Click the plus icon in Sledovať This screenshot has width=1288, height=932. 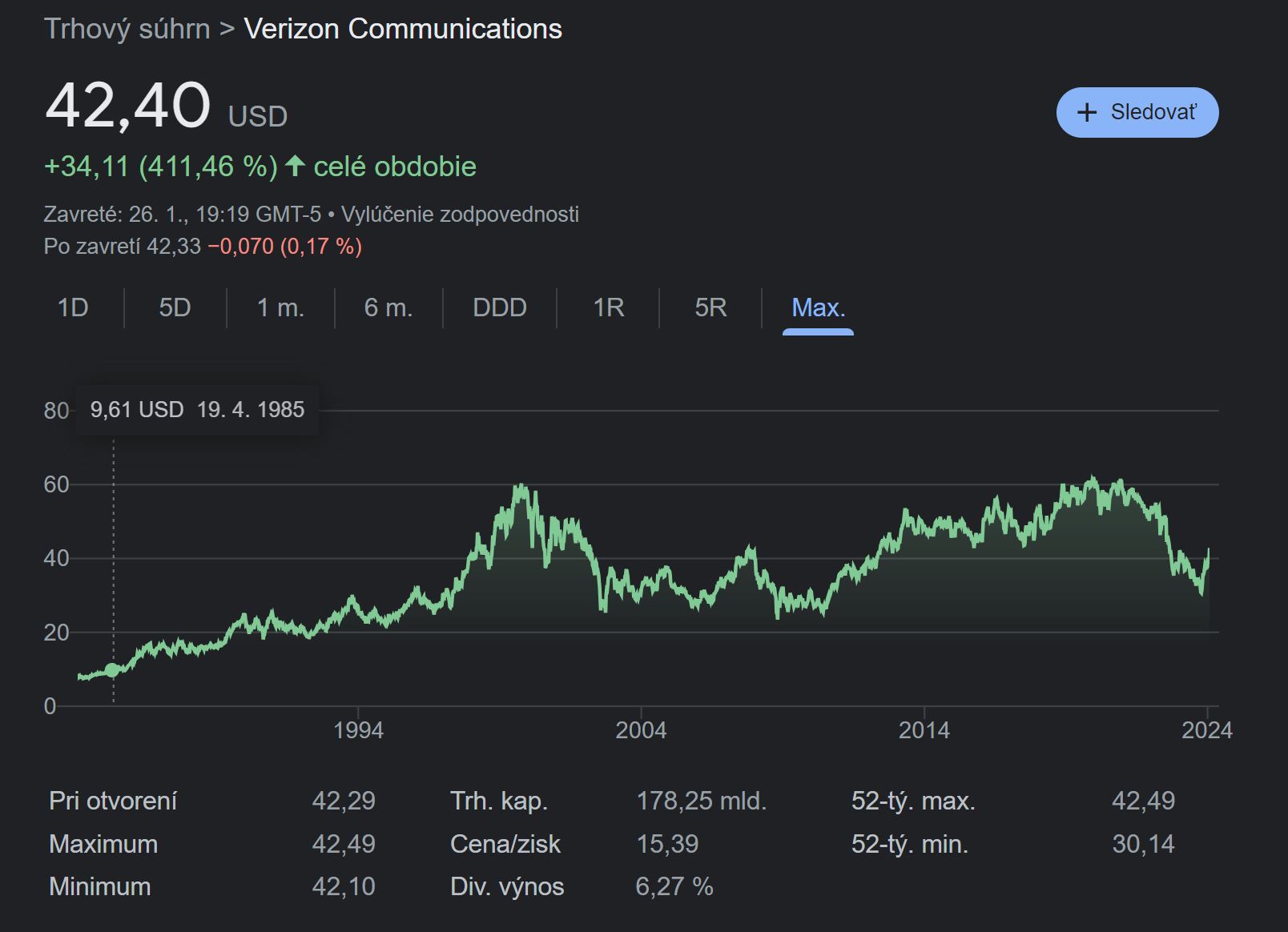click(1086, 112)
